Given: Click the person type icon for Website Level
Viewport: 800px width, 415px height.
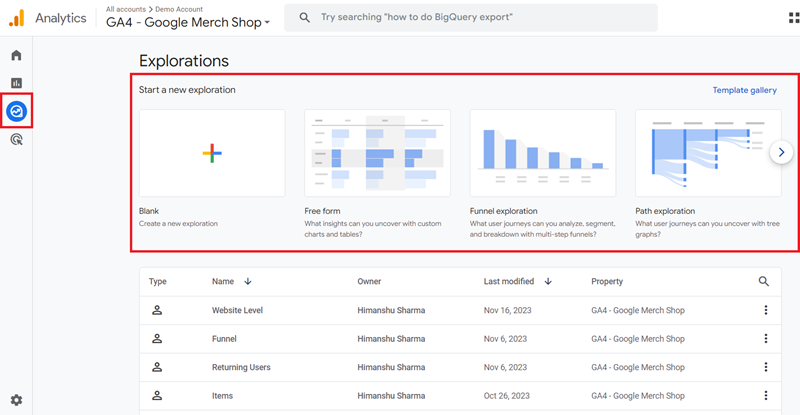Looking at the screenshot, I should tap(157, 310).
